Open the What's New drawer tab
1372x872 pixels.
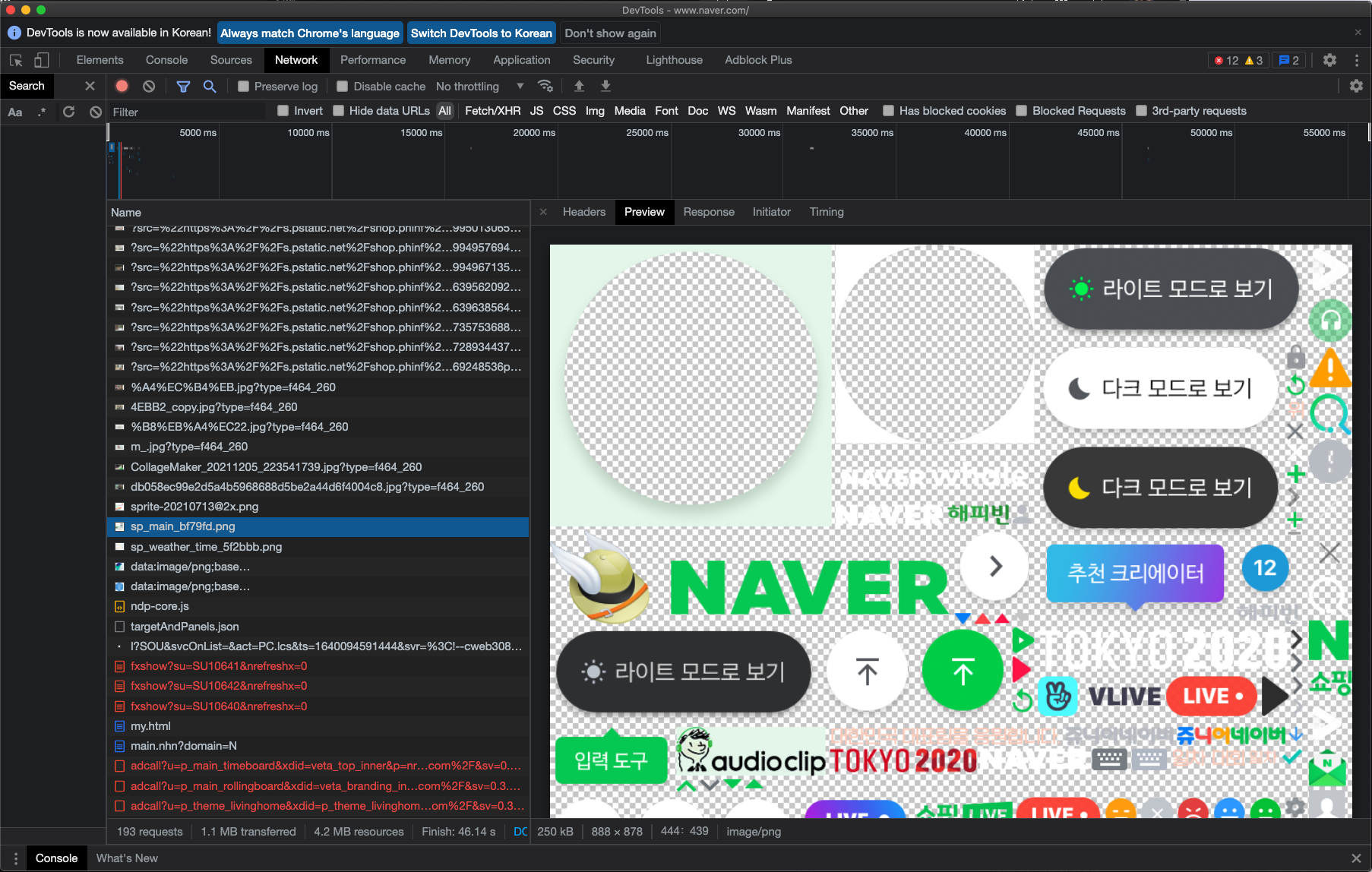(x=127, y=858)
